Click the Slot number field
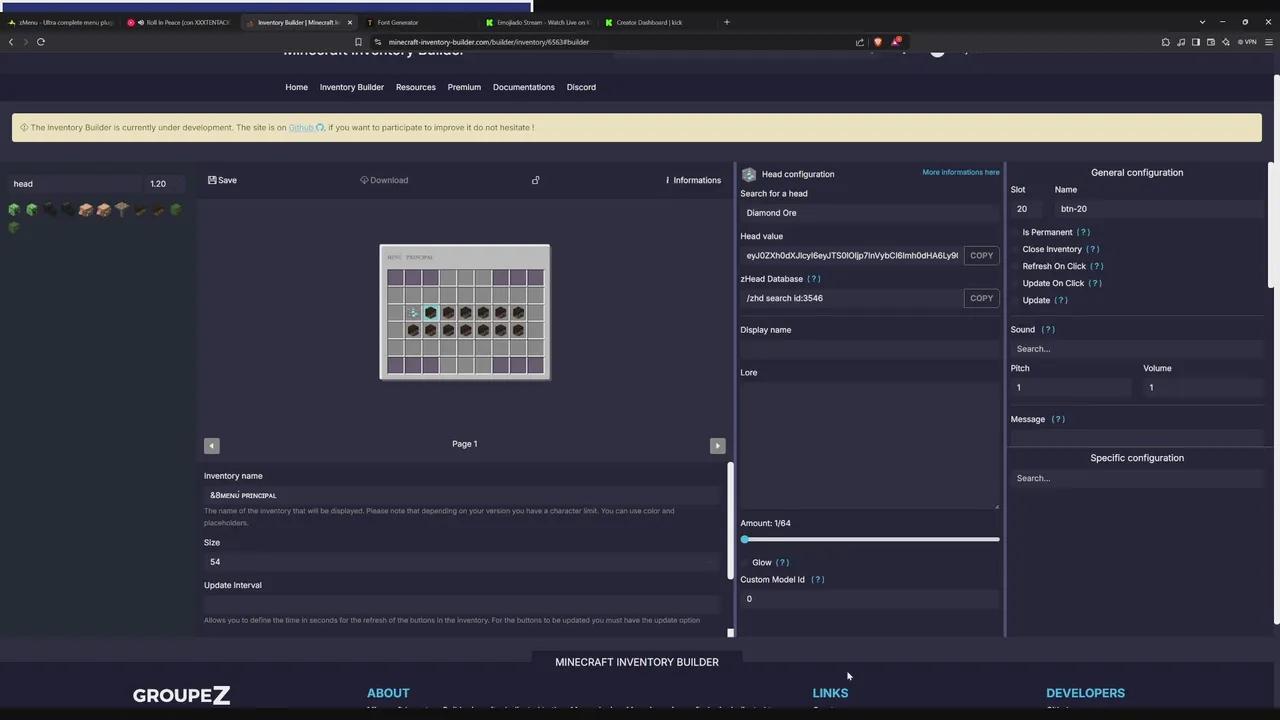 [x=1028, y=209]
